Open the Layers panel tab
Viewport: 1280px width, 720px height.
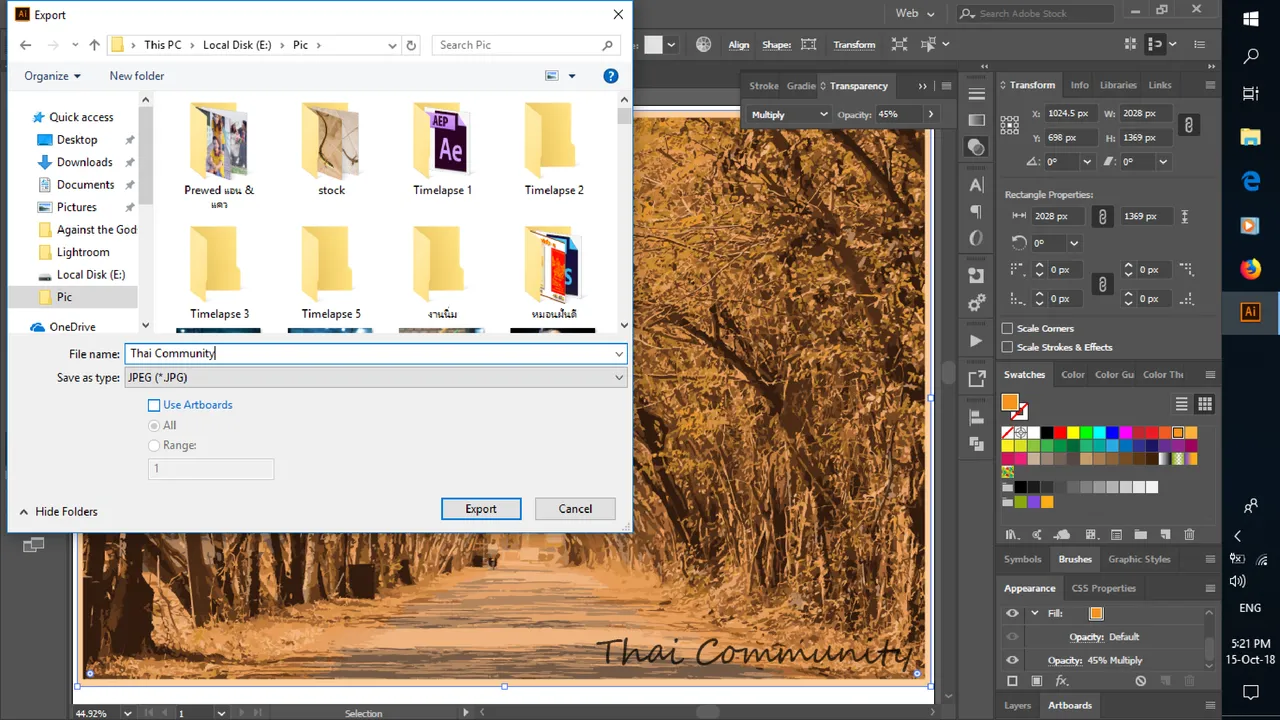tap(1017, 705)
